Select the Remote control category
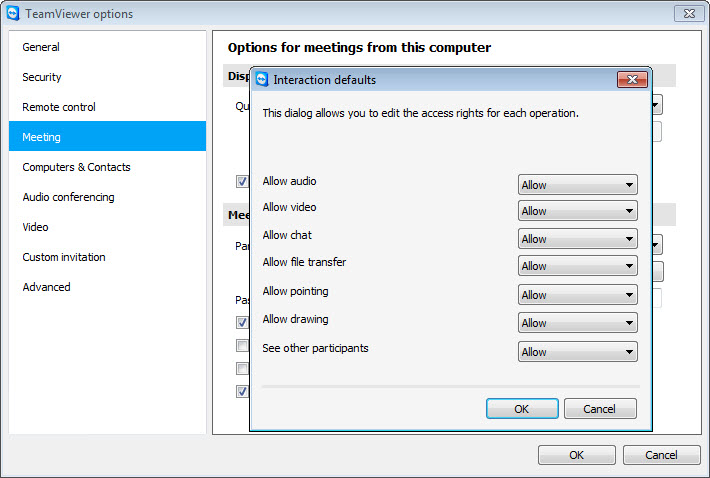The width and height of the screenshot is (710, 478). [107, 107]
